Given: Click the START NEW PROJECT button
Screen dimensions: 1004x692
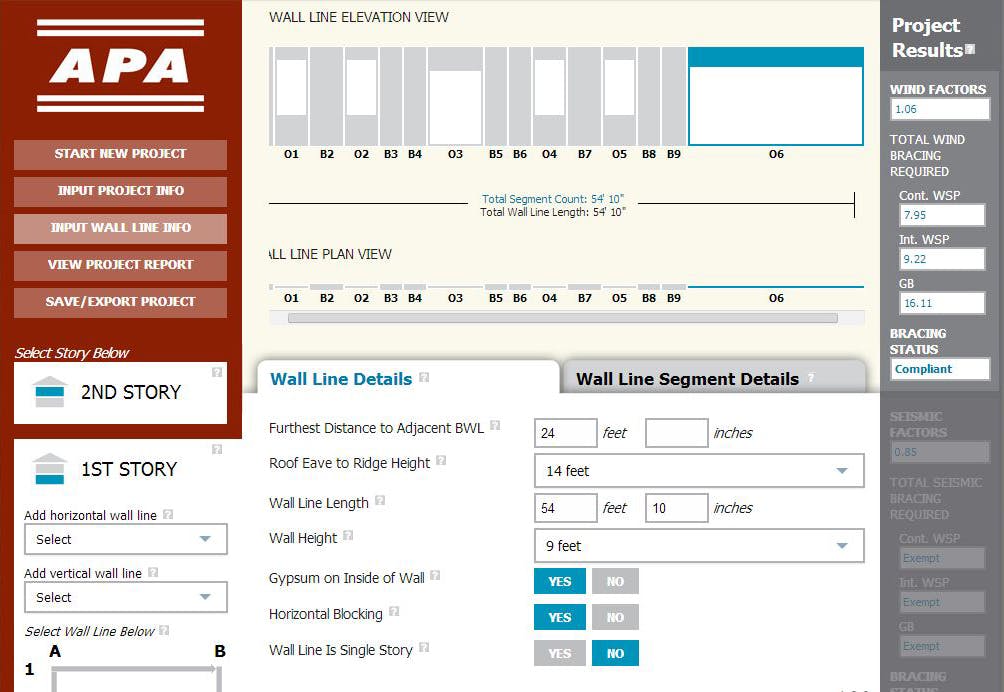Looking at the screenshot, I should click(x=120, y=155).
